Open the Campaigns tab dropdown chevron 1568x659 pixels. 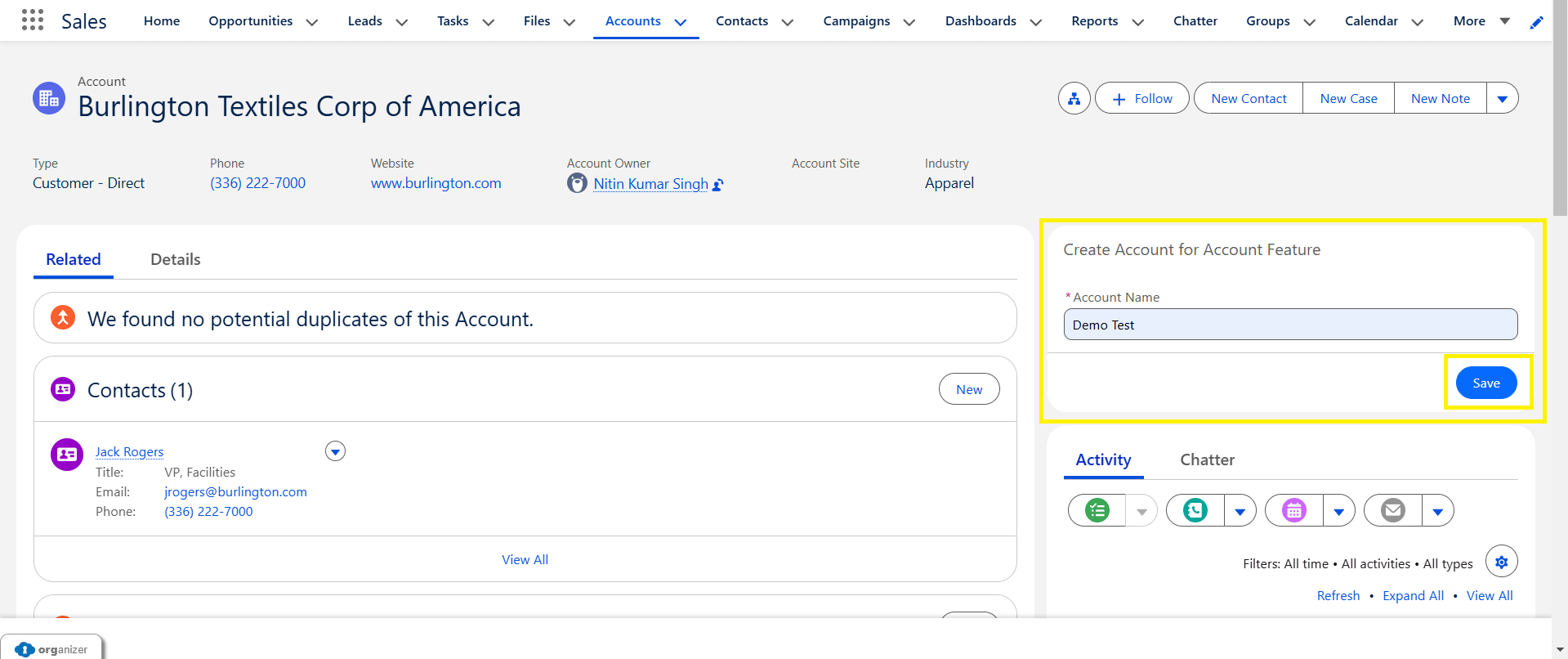point(909,22)
